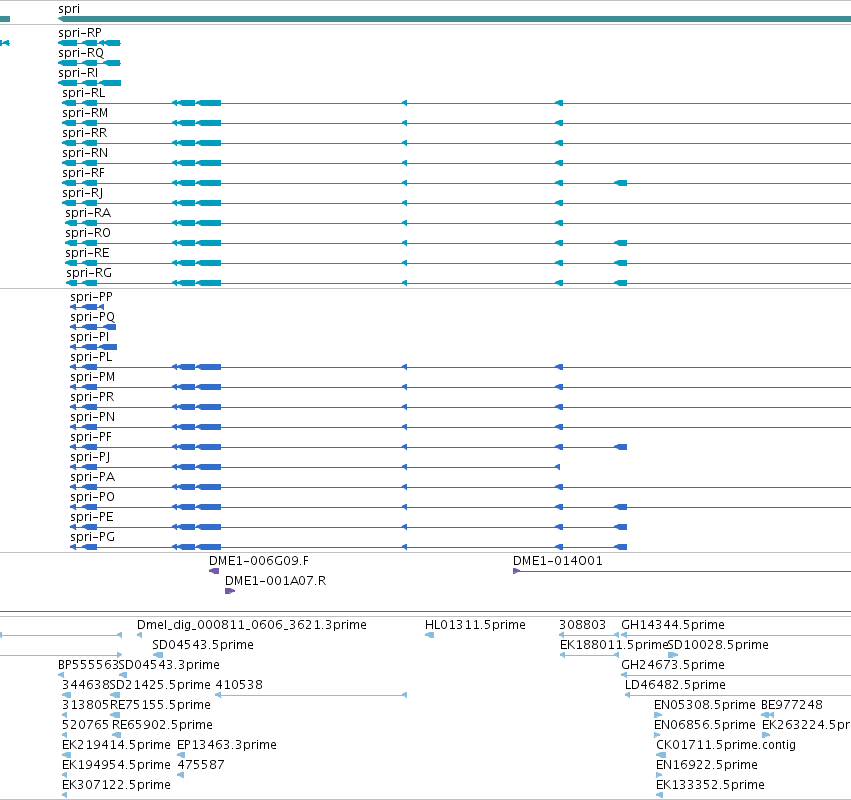Select the spri-PR protein label
This screenshot has height=800, width=851.
(x=92, y=397)
